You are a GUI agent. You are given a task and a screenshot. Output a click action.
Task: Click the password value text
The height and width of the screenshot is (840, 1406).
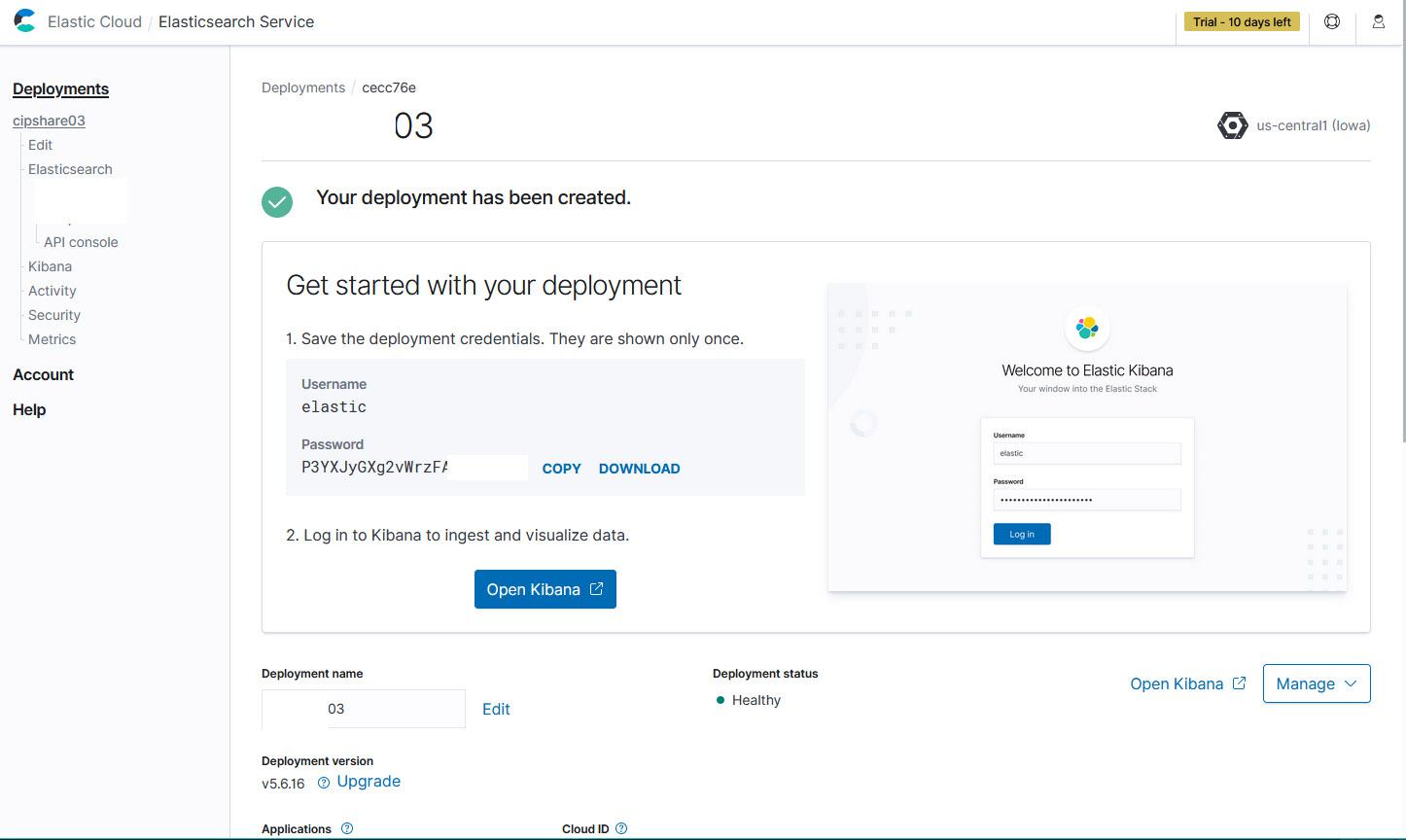(375, 468)
